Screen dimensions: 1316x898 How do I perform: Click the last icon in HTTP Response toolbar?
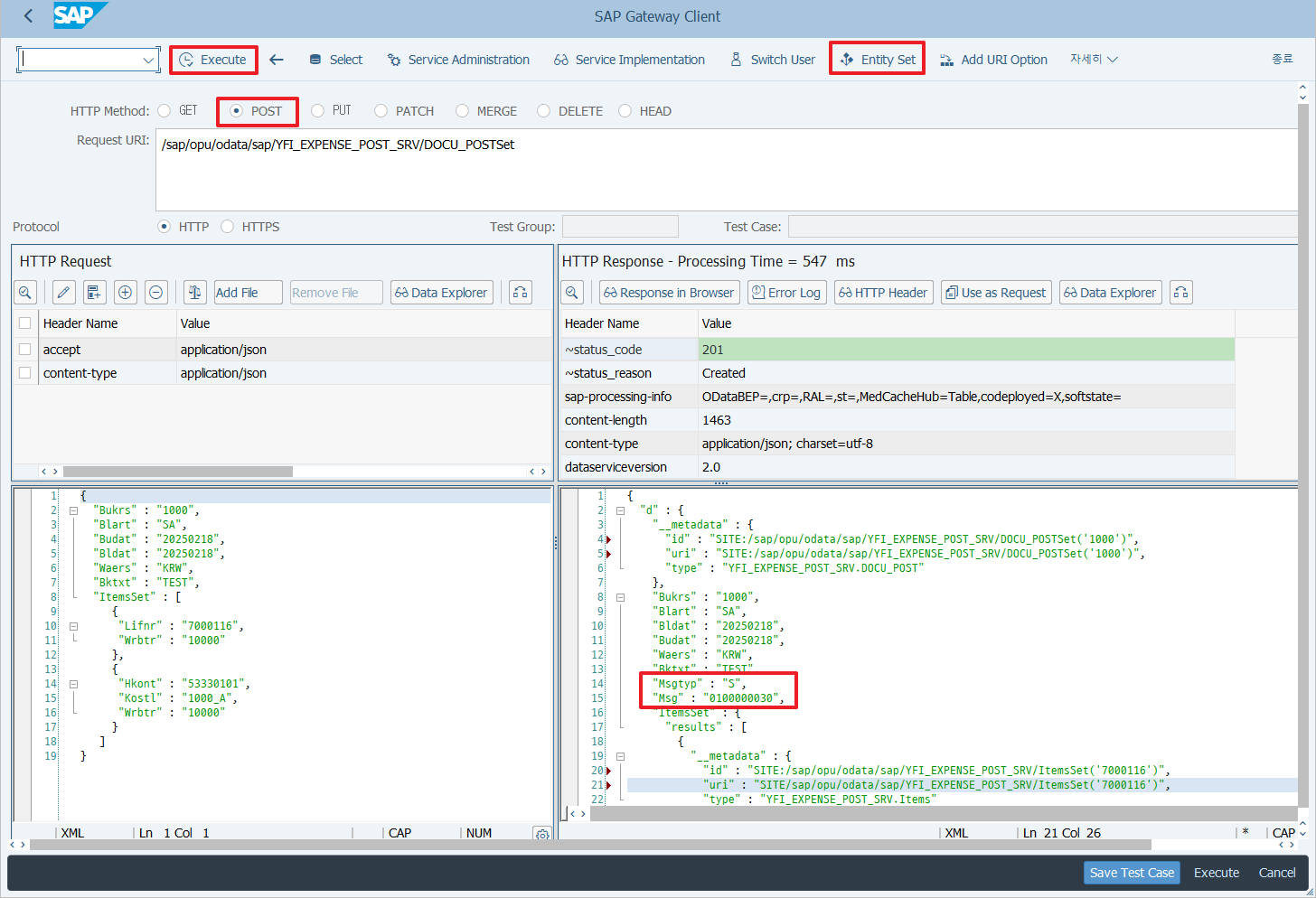tap(1181, 293)
